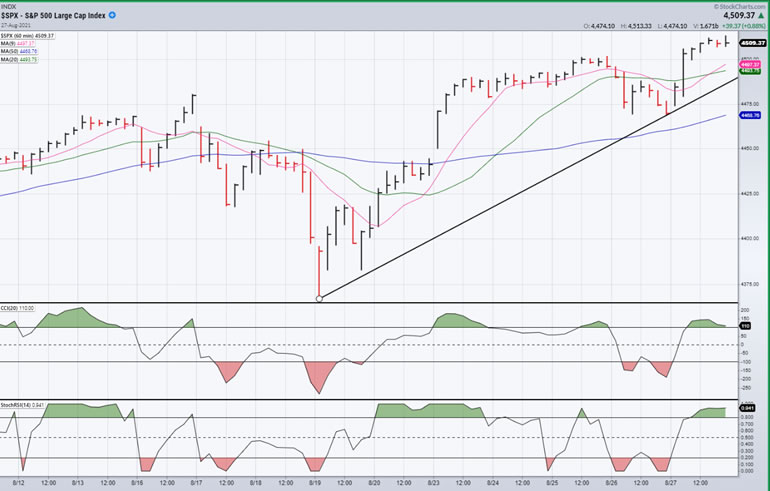770x491 pixels.
Task: Click the 4400.00 price axis label
Action: tap(749, 239)
